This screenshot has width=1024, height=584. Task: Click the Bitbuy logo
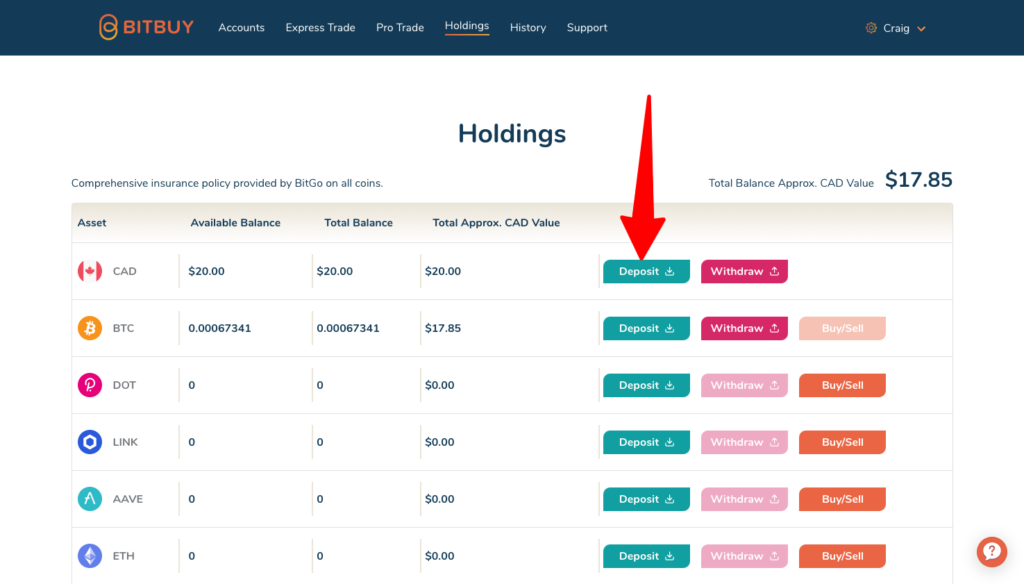click(x=146, y=27)
